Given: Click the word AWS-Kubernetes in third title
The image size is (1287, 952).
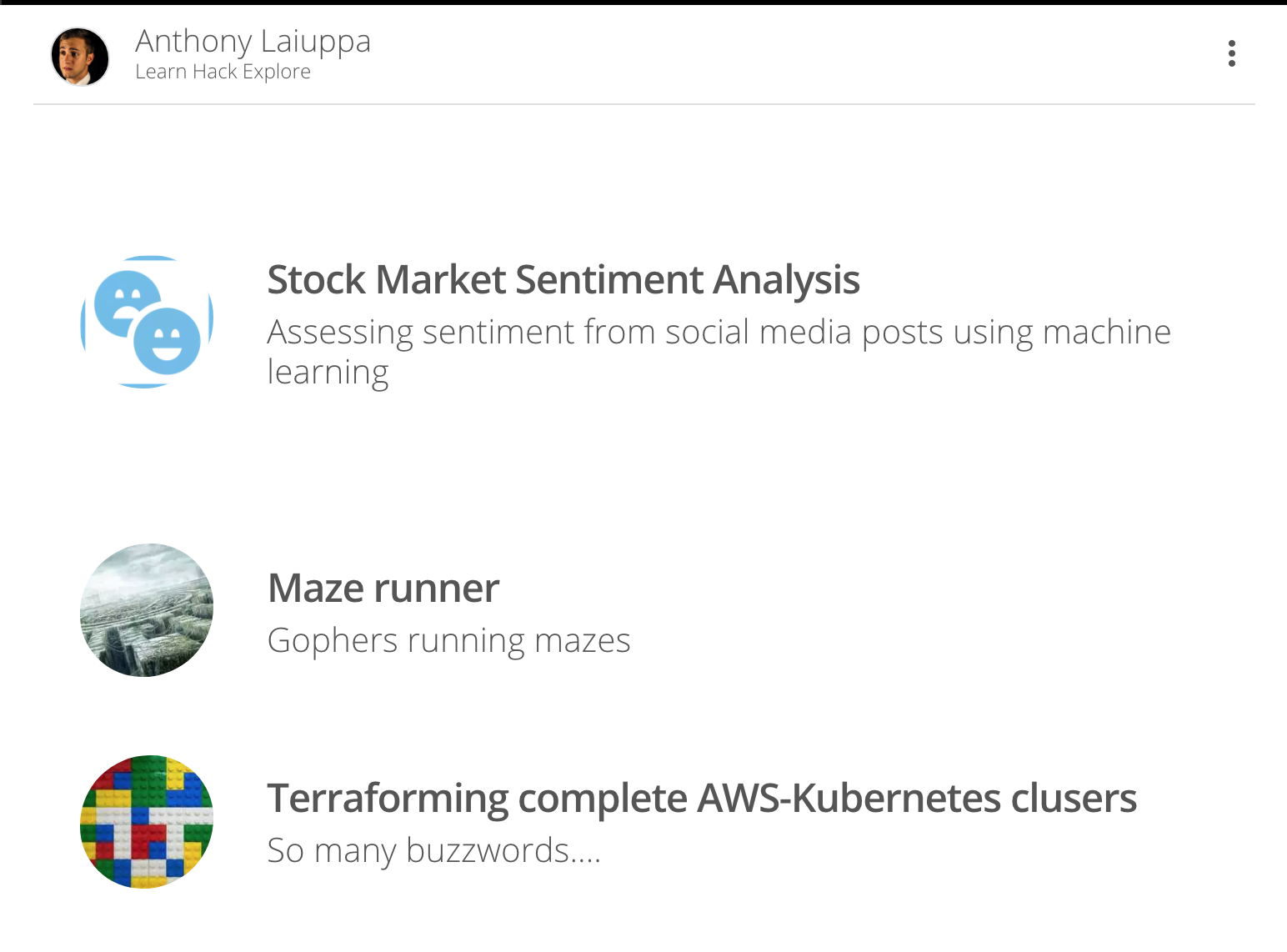Looking at the screenshot, I should click(849, 799).
